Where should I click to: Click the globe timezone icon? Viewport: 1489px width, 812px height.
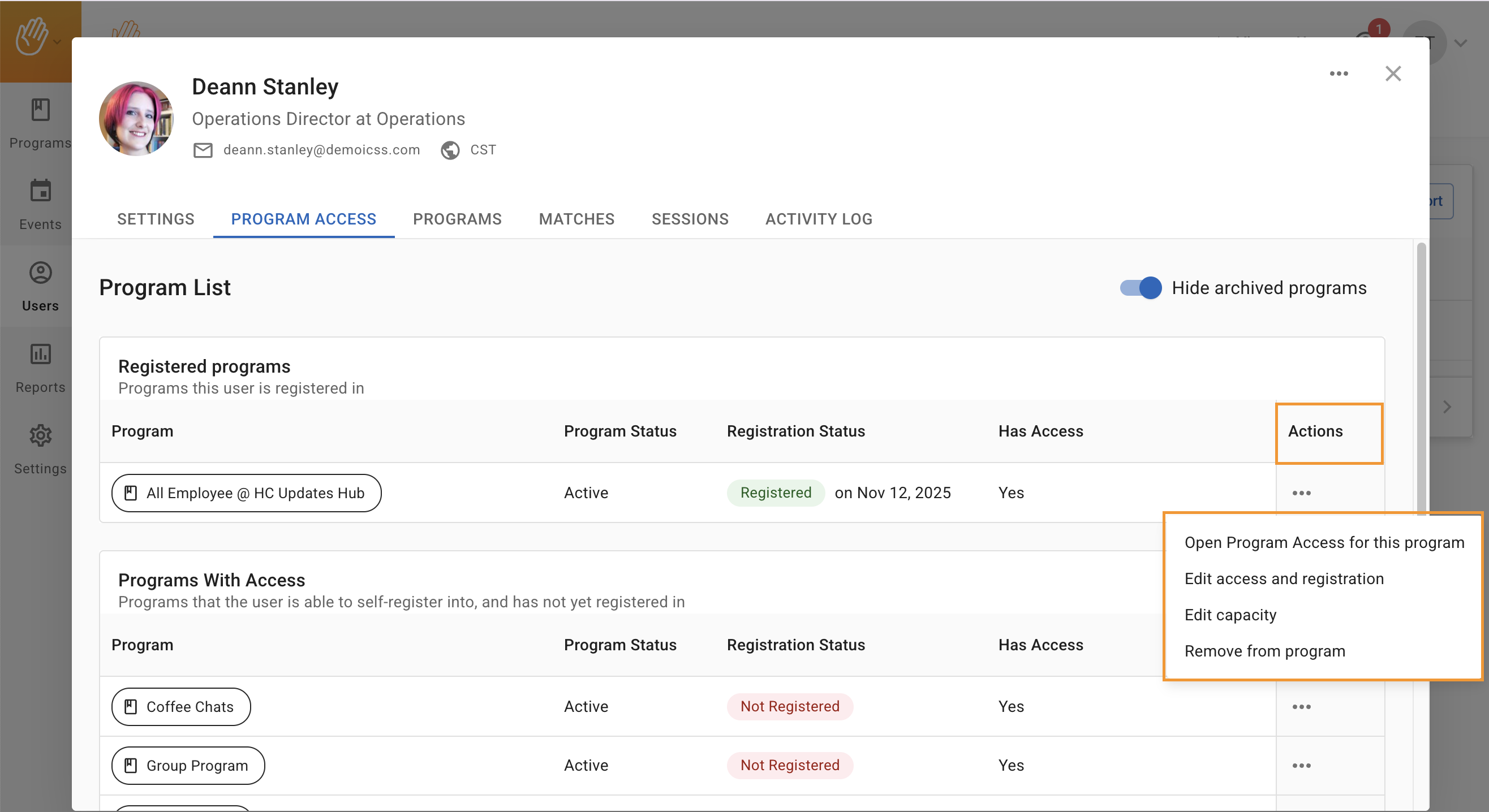pos(450,150)
